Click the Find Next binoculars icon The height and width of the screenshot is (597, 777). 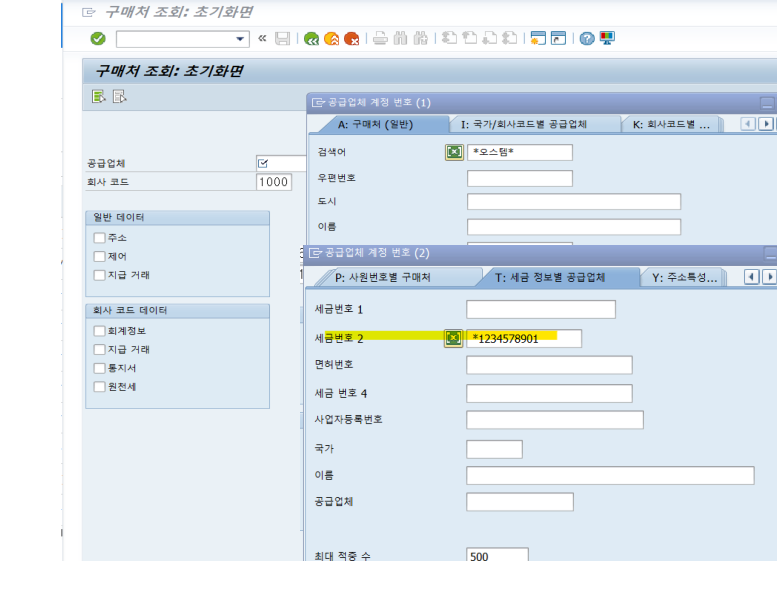[420, 39]
